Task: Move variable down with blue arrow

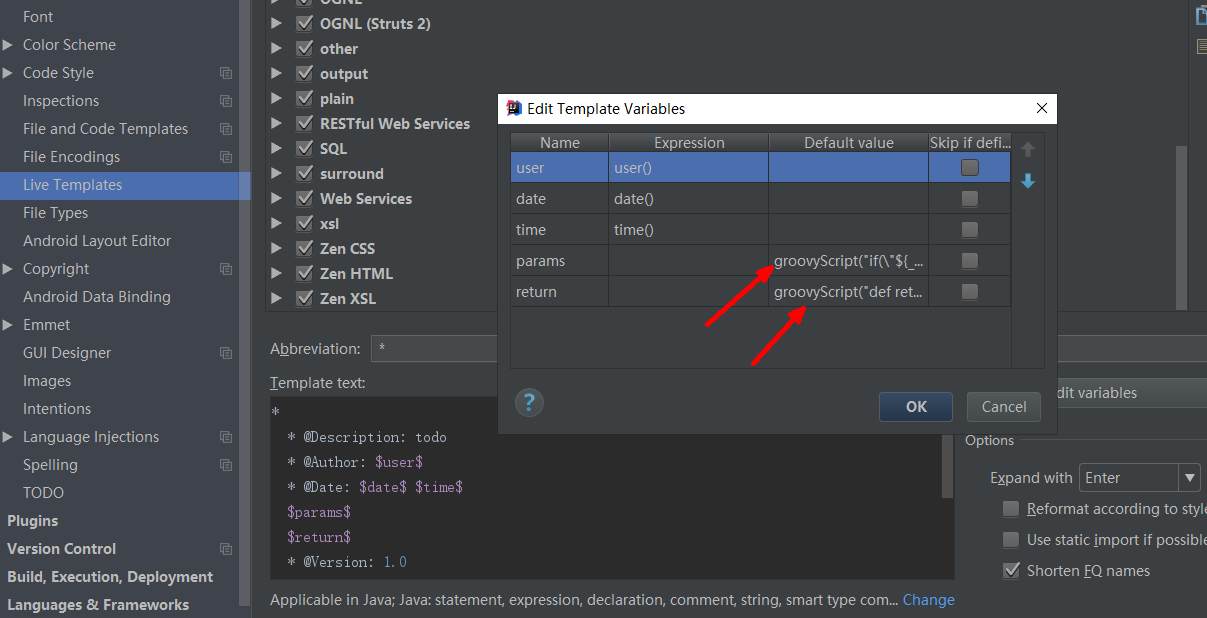Action: pos(1027,181)
